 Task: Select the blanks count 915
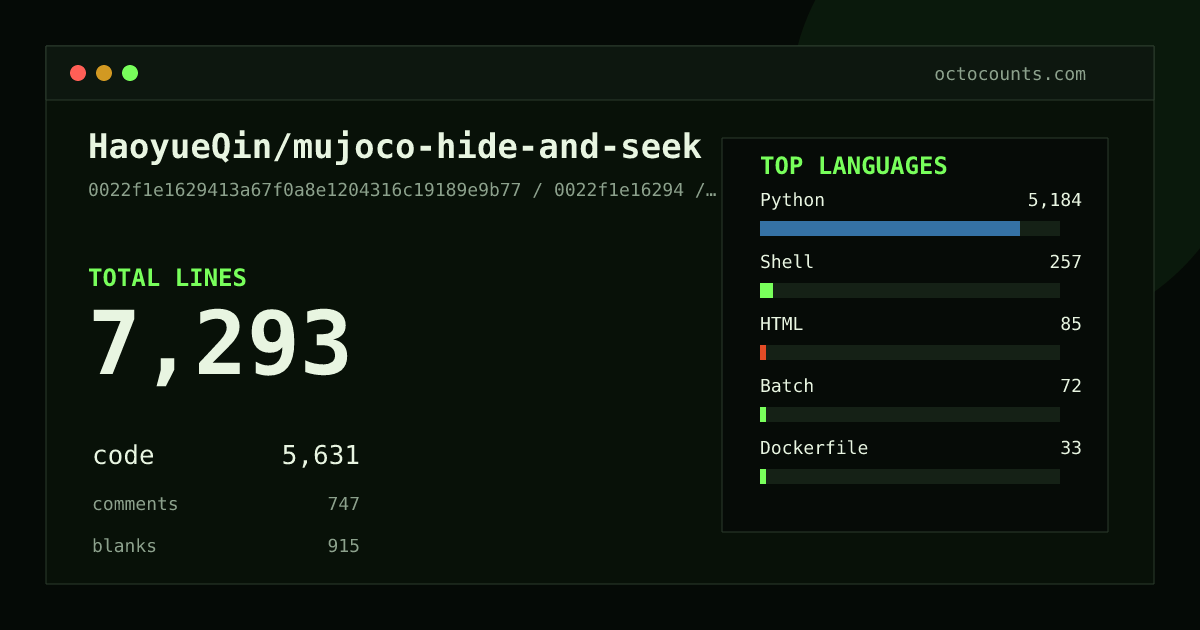343,546
